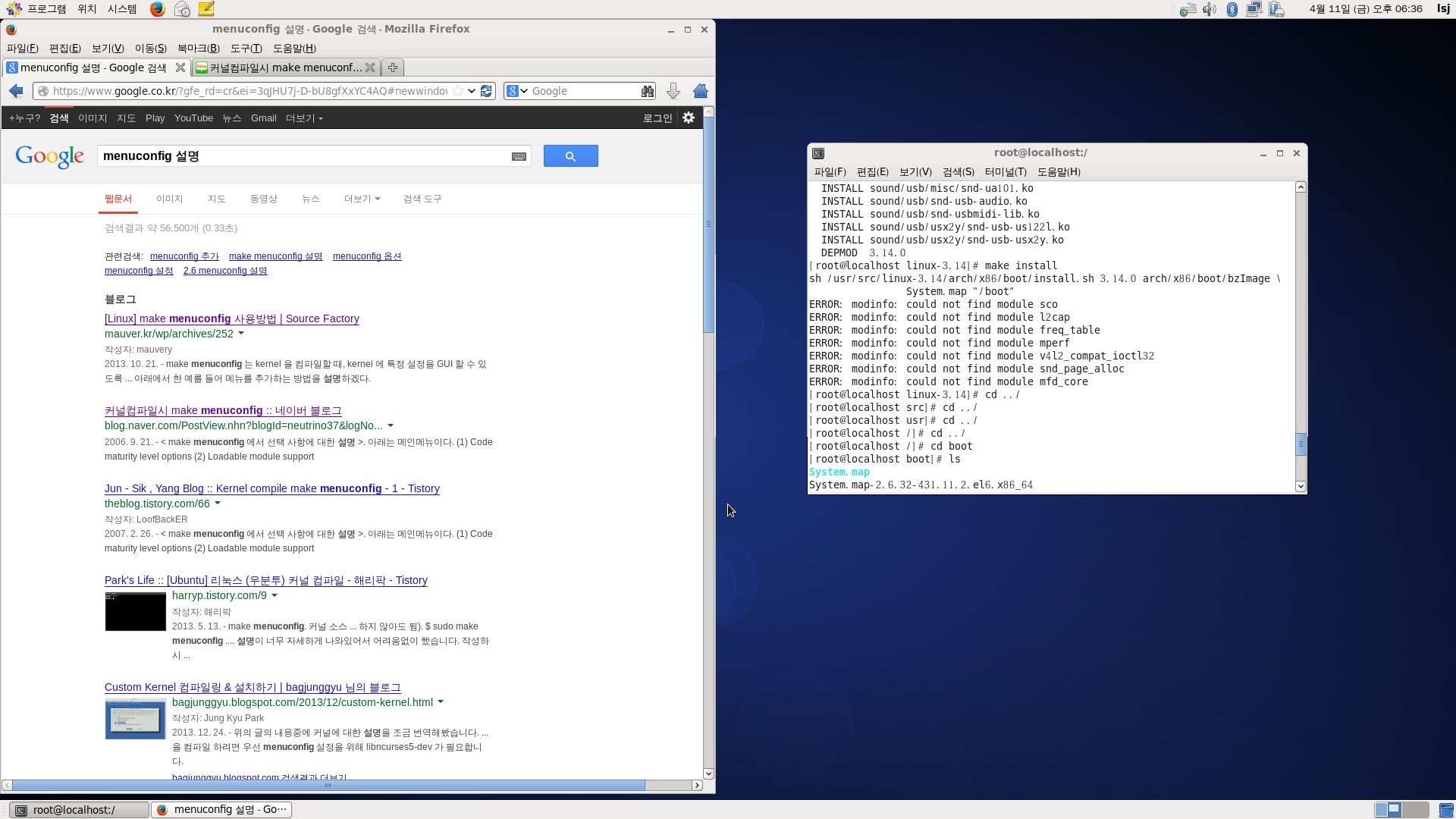
Task: Reload the page with the refresh icon
Action: (x=486, y=91)
